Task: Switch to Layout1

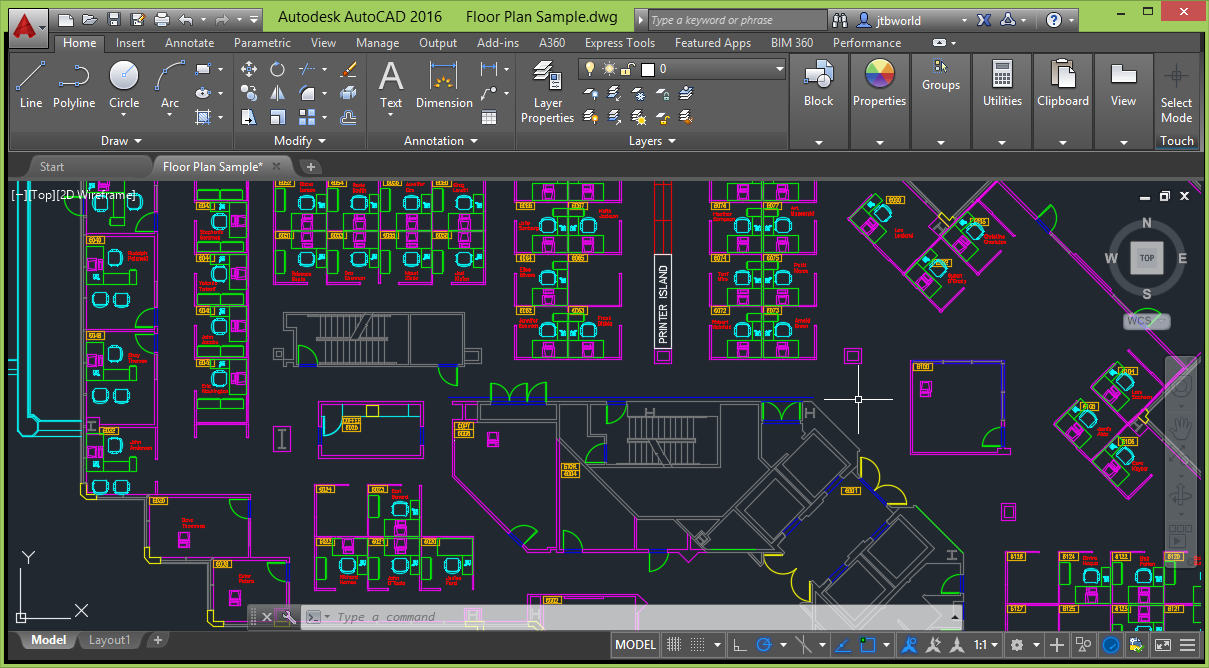Action: [109, 640]
